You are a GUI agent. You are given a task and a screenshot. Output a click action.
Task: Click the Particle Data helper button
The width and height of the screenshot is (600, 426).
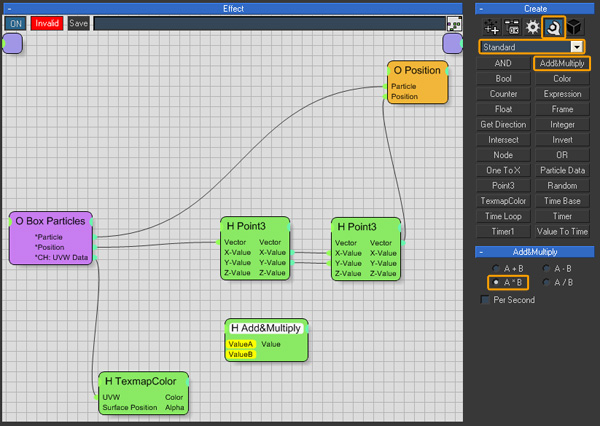click(562, 170)
